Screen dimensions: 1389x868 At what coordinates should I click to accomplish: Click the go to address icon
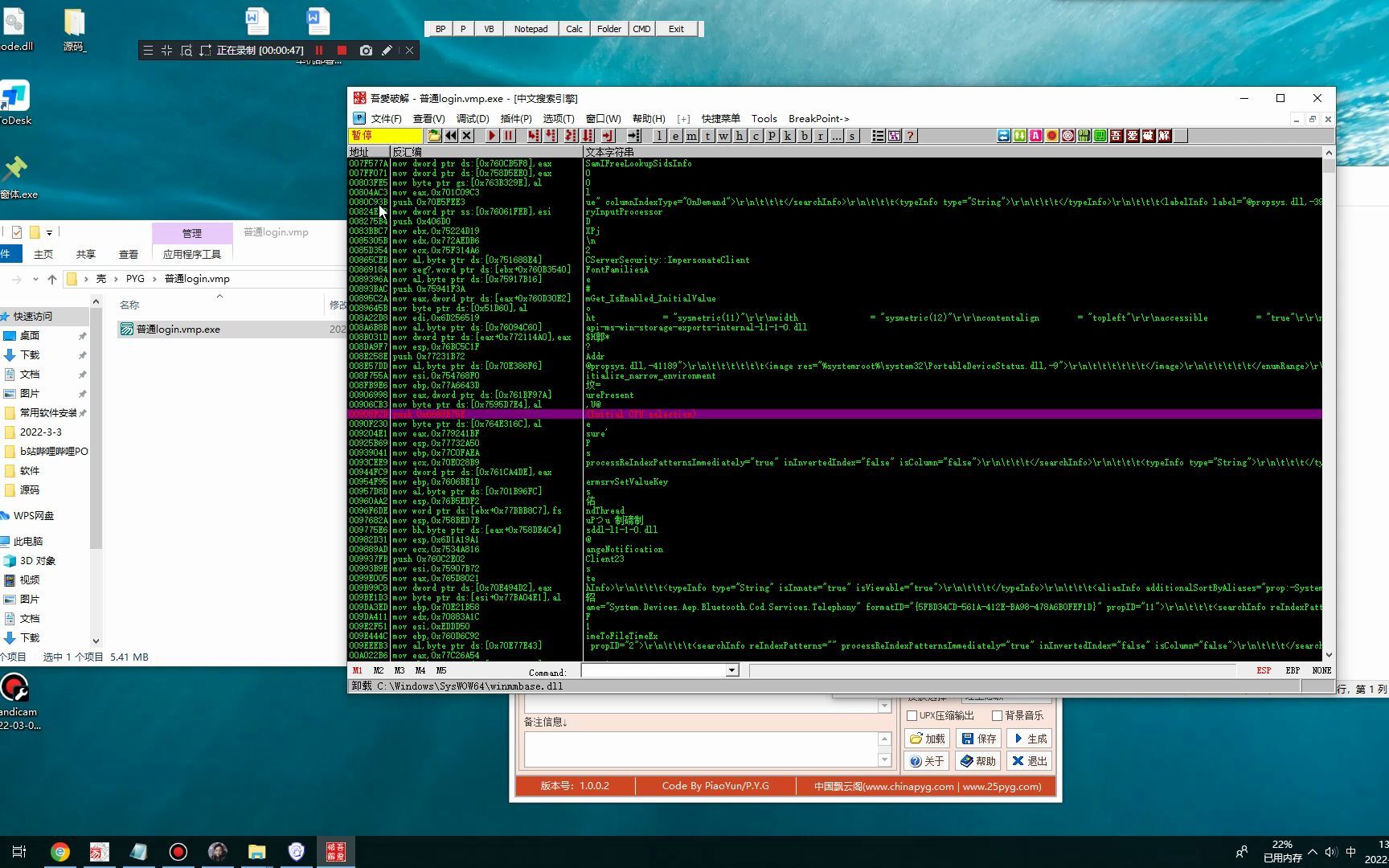click(x=633, y=136)
